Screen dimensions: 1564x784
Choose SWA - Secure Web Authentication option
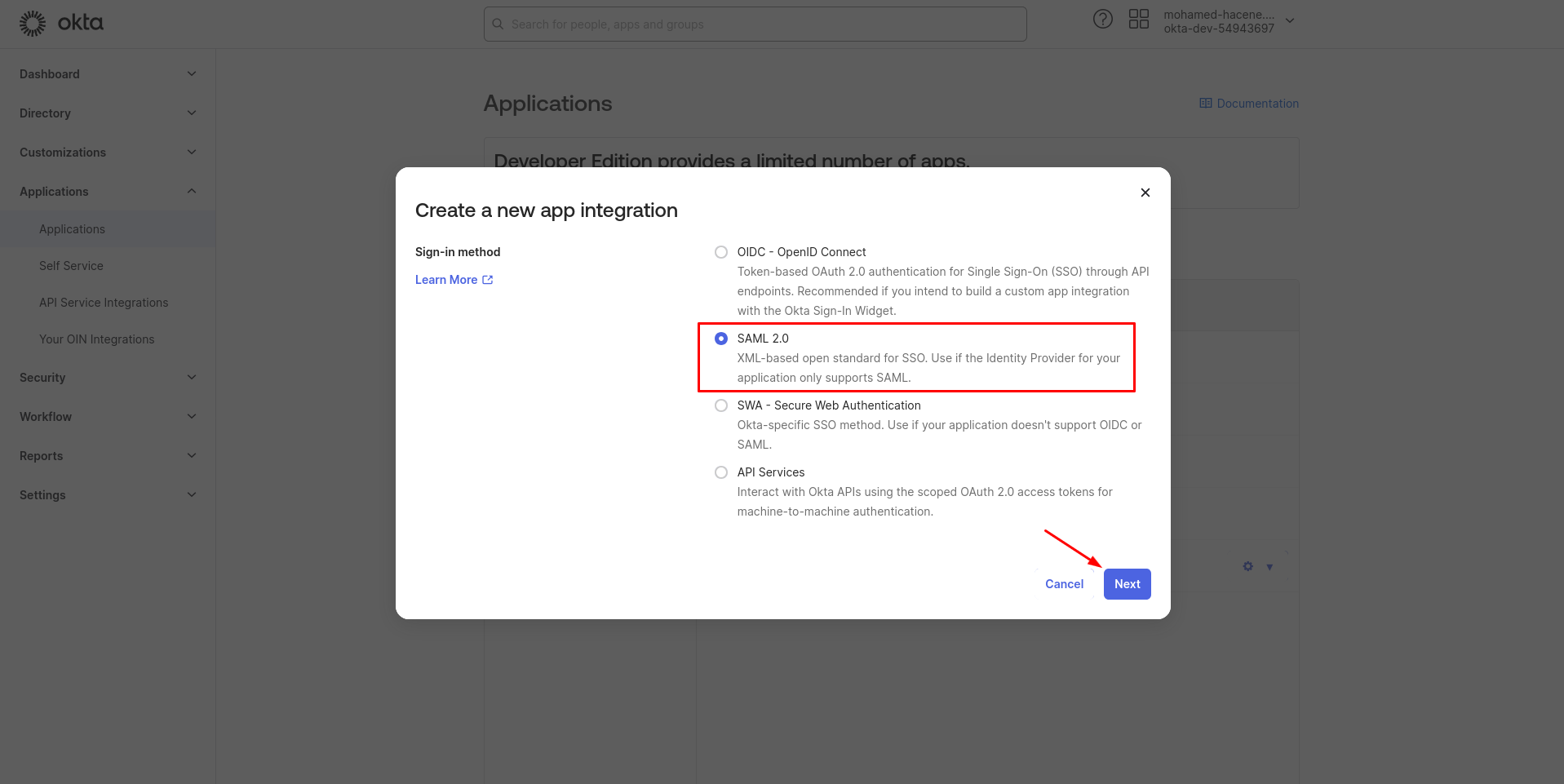click(721, 405)
